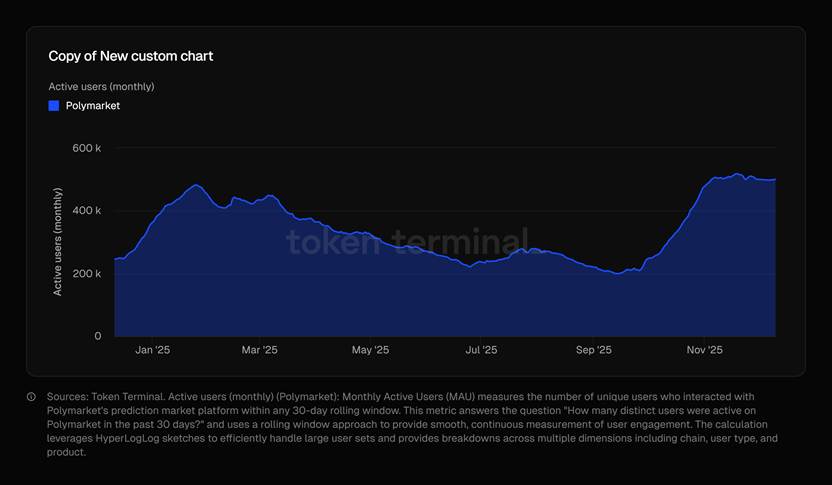The image size is (832, 485).
Task: Click the 0 y-axis baseline label
Action: tap(97, 336)
